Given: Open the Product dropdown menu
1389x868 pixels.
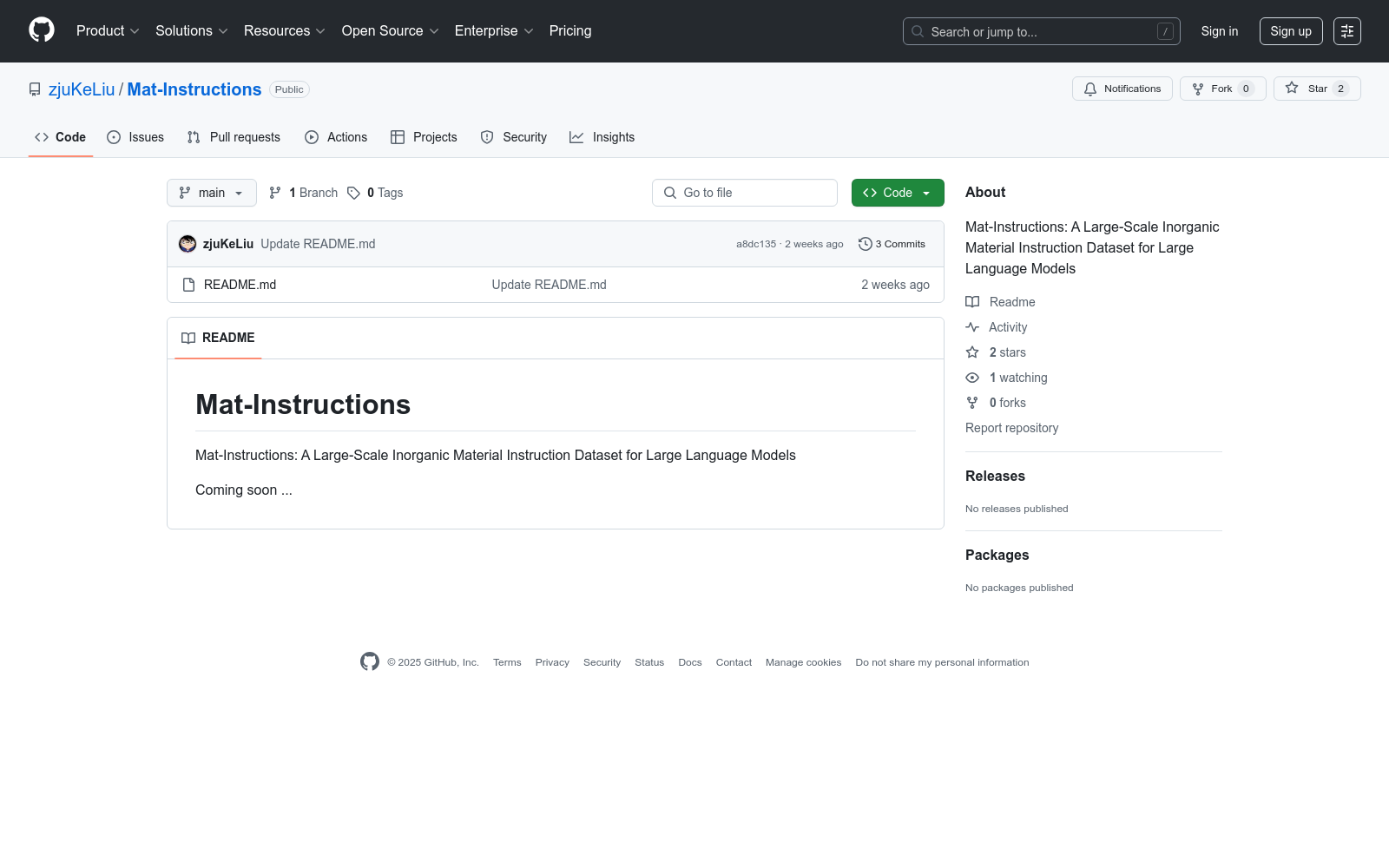Looking at the screenshot, I should tap(108, 31).
